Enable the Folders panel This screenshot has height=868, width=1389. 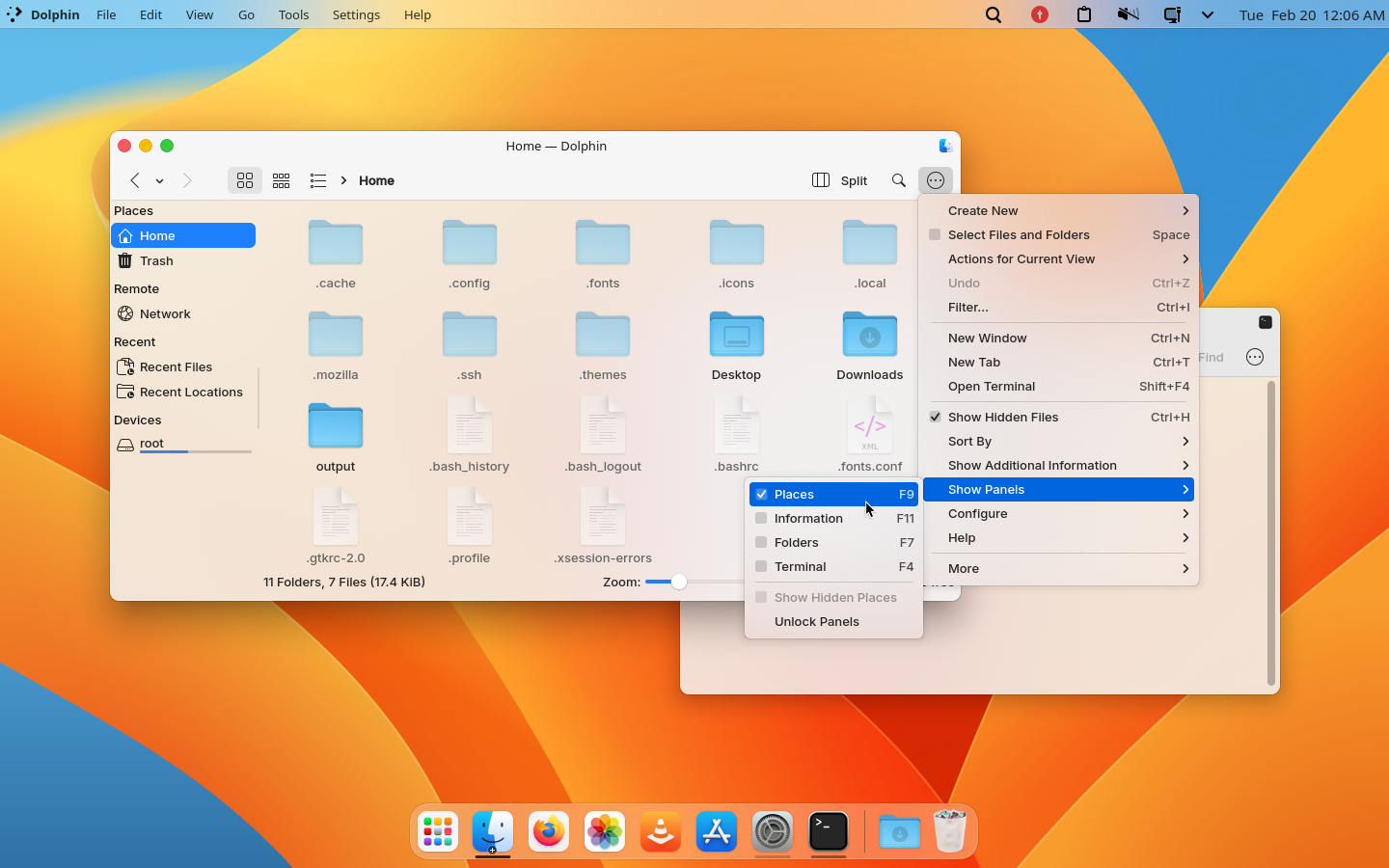click(x=833, y=542)
